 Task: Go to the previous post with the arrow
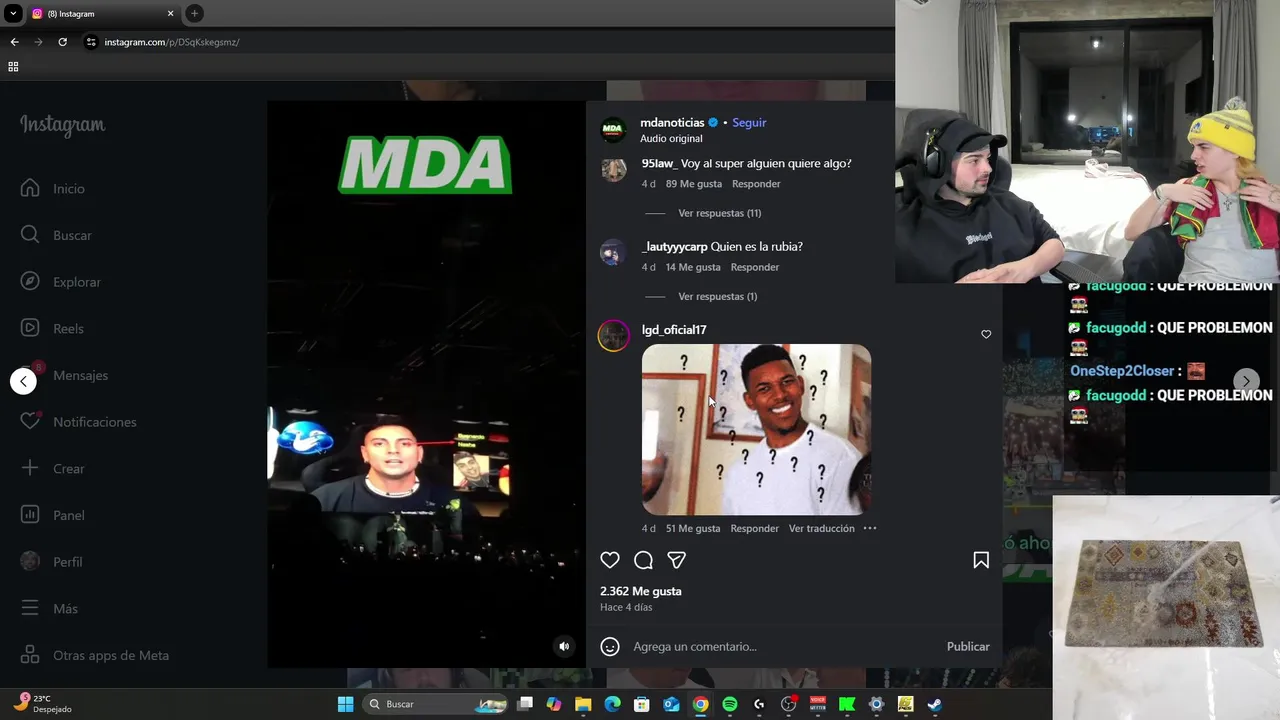pos(23,381)
